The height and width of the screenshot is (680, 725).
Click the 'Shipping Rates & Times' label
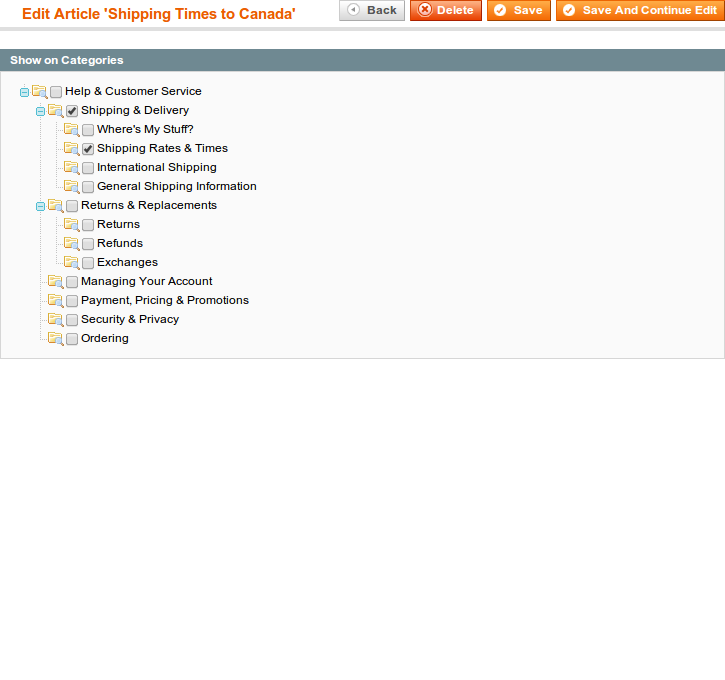(x=162, y=148)
